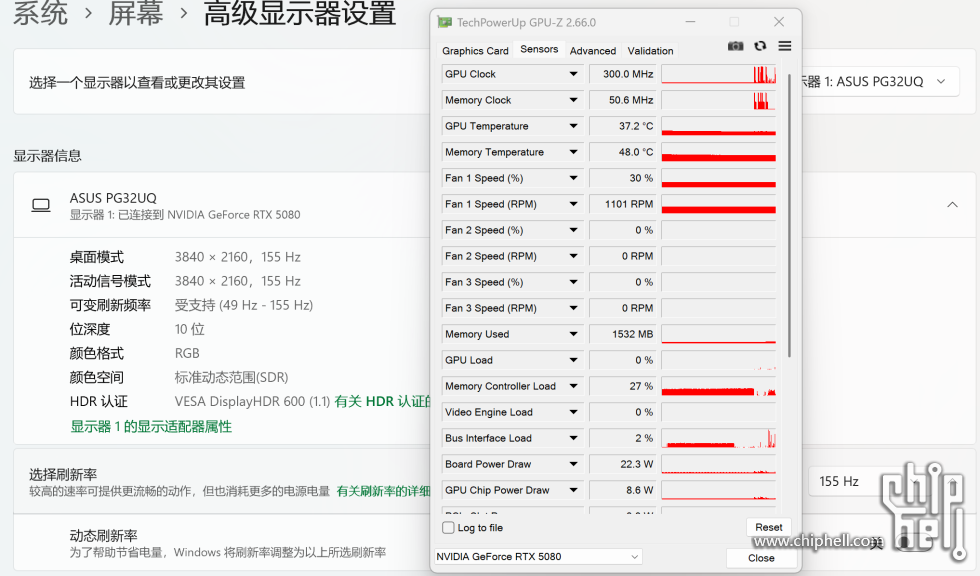Open the GPU Clock sensor dropdown
Screen dimensions: 980x576
pos(573,74)
